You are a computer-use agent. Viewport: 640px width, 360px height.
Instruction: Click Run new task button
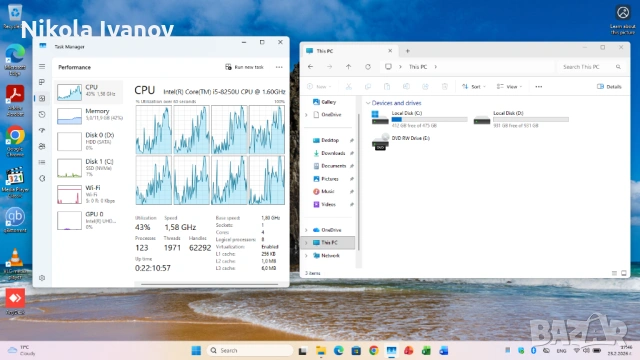pyautogui.click(x=244, y=67)
